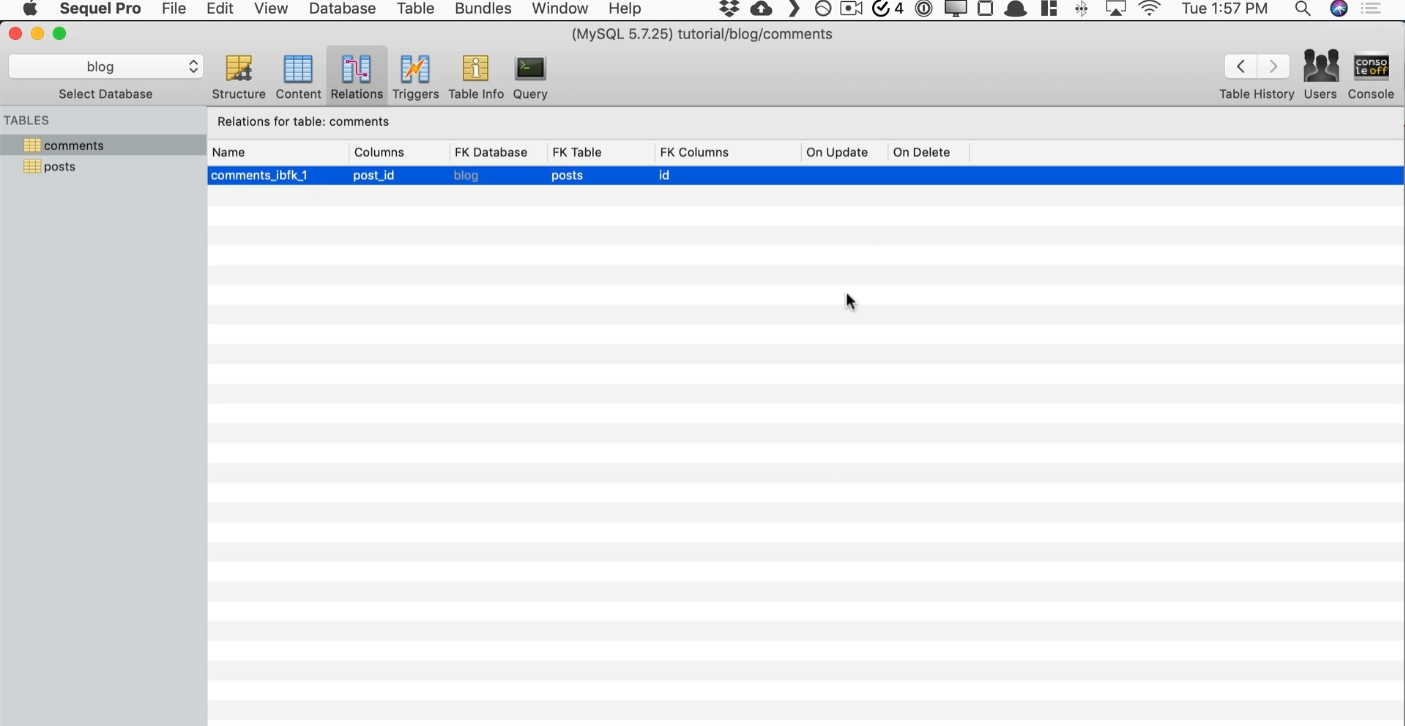The height and width of the screenshot is (726, 1405).
Task: Open the Users management icon
Action: (1321, 77)
